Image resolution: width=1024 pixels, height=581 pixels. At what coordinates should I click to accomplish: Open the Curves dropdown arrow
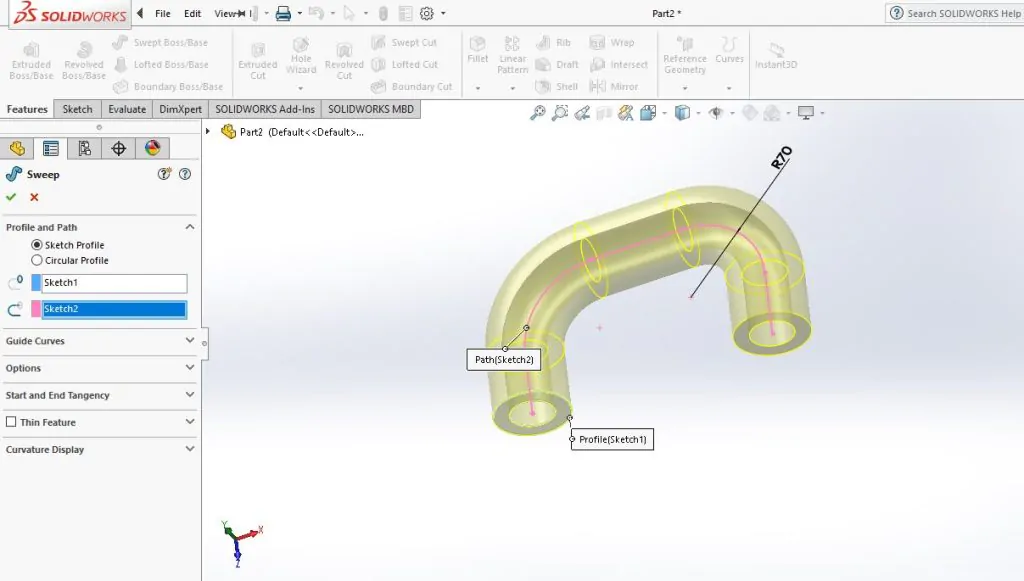tap(729, 87)
